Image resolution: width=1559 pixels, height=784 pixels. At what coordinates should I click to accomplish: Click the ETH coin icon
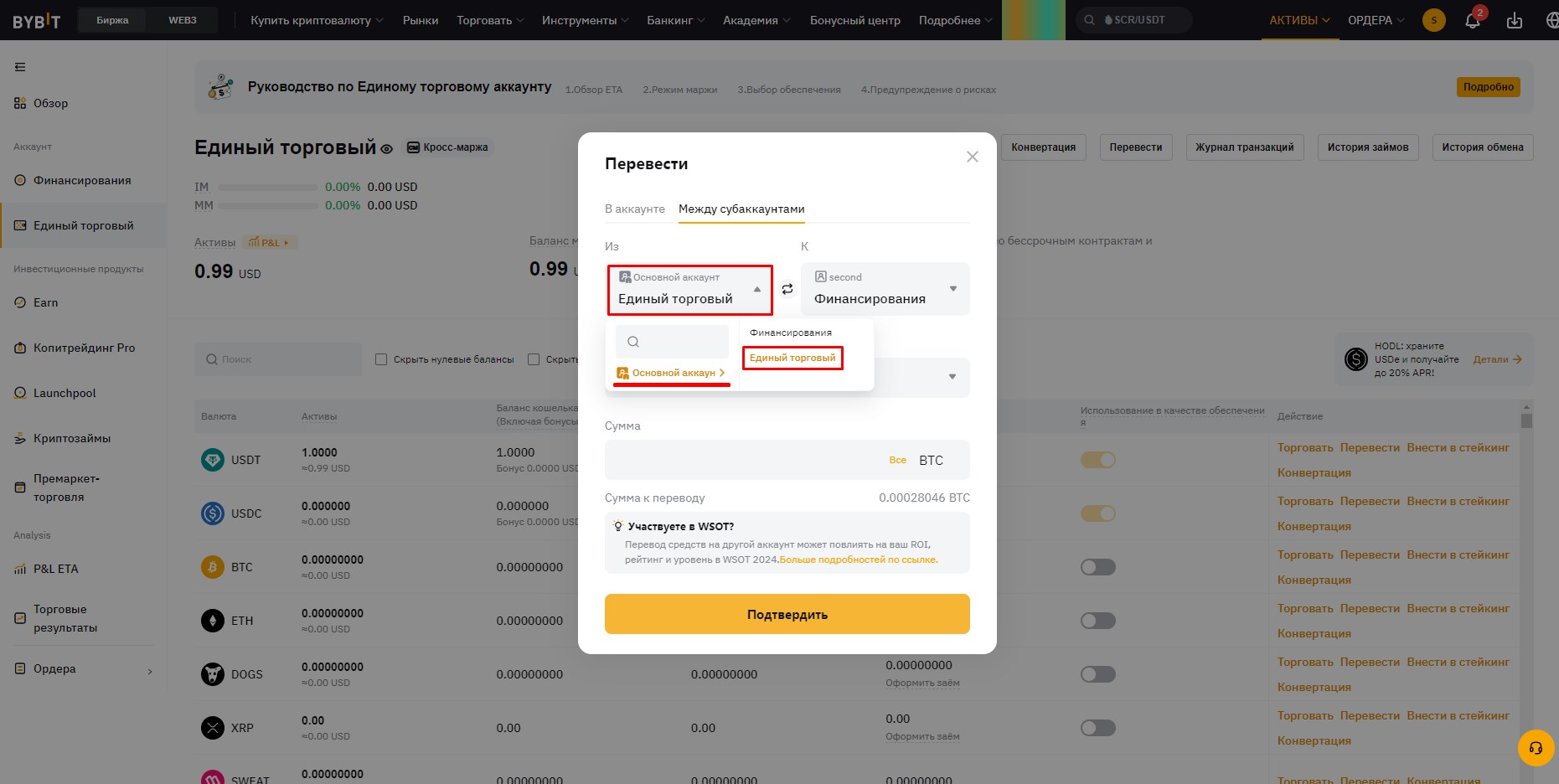[x=213, y=621]
